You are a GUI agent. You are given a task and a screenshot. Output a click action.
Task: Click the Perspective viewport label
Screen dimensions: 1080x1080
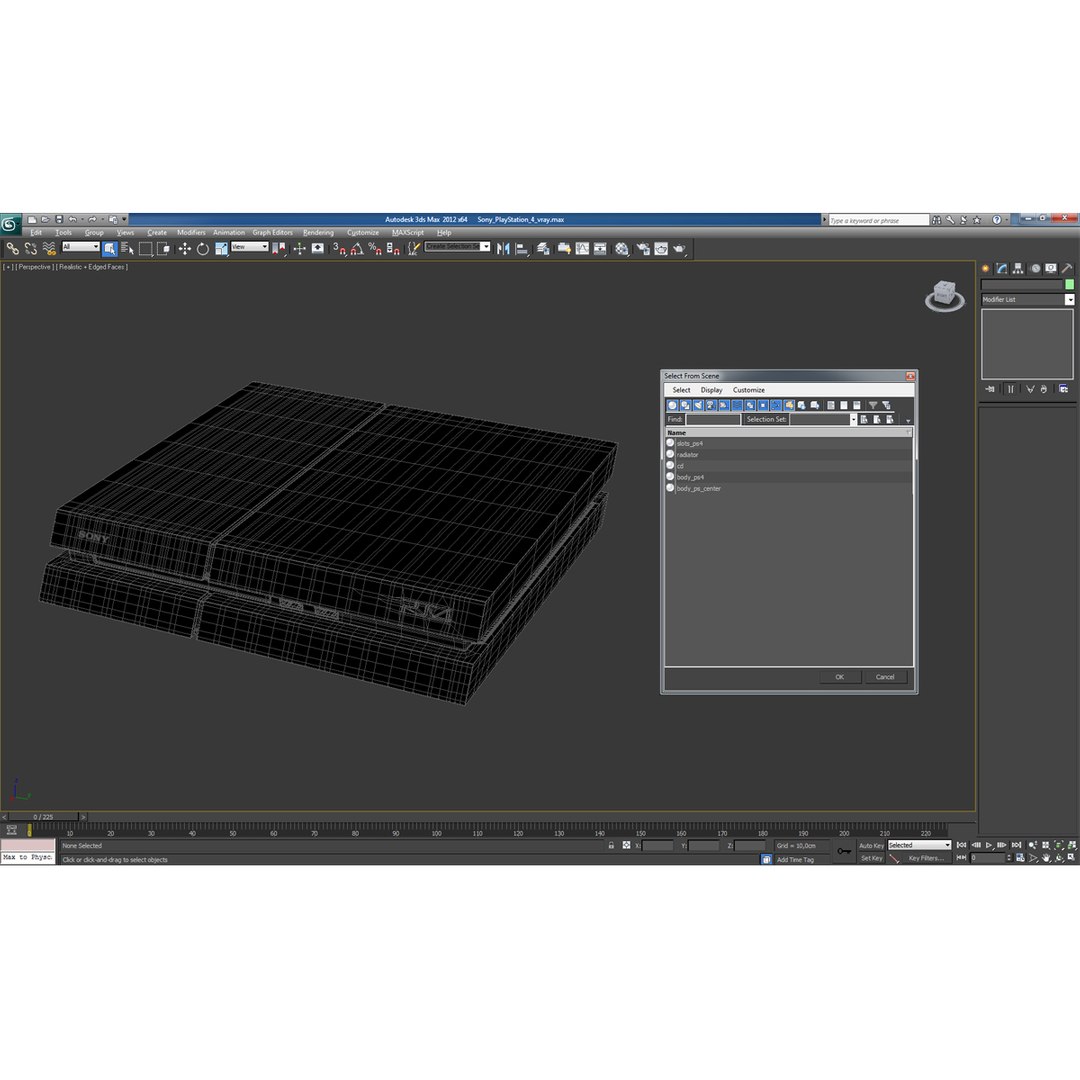[x=34, y=267]
